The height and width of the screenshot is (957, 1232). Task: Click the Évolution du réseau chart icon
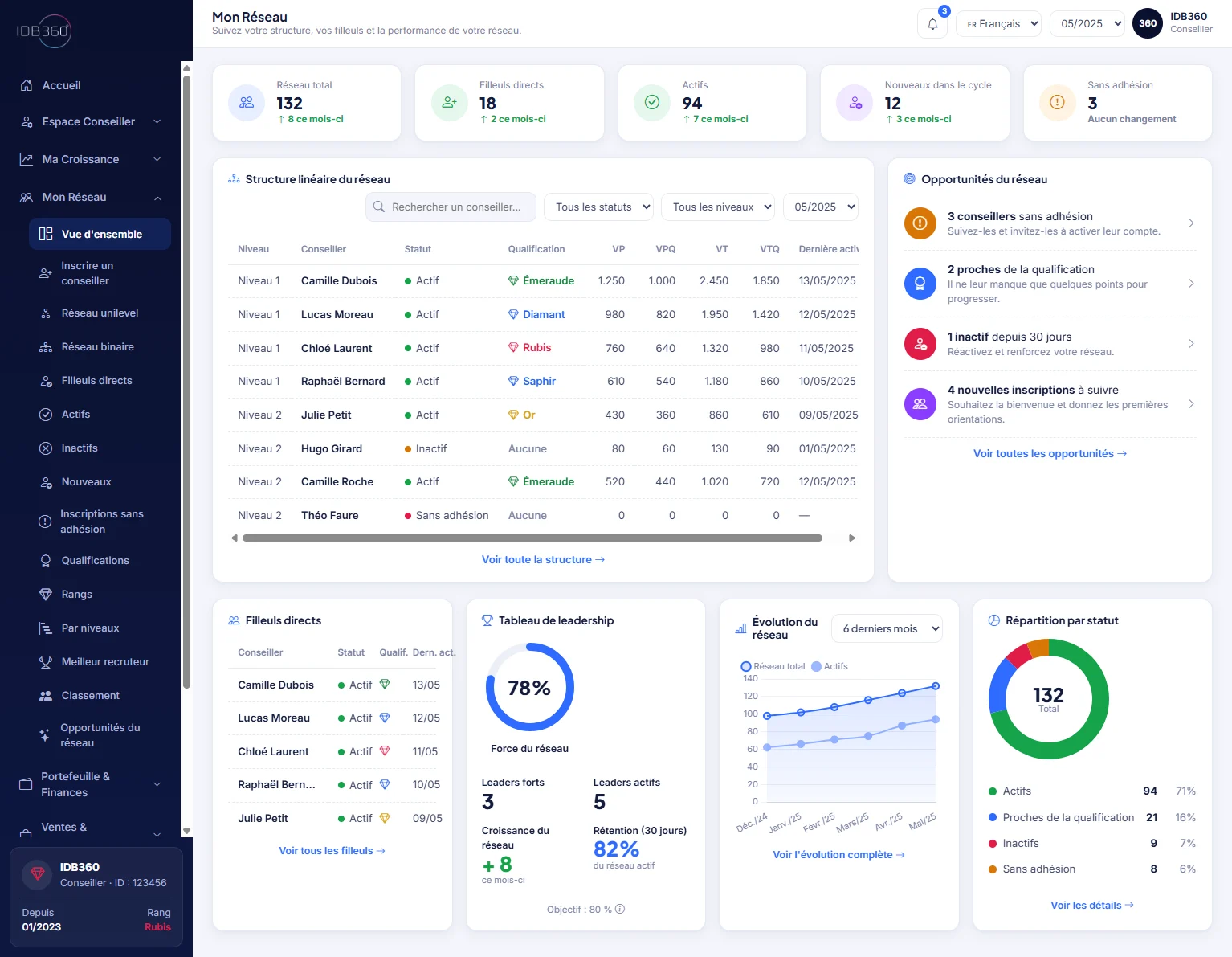click(740, 628)
